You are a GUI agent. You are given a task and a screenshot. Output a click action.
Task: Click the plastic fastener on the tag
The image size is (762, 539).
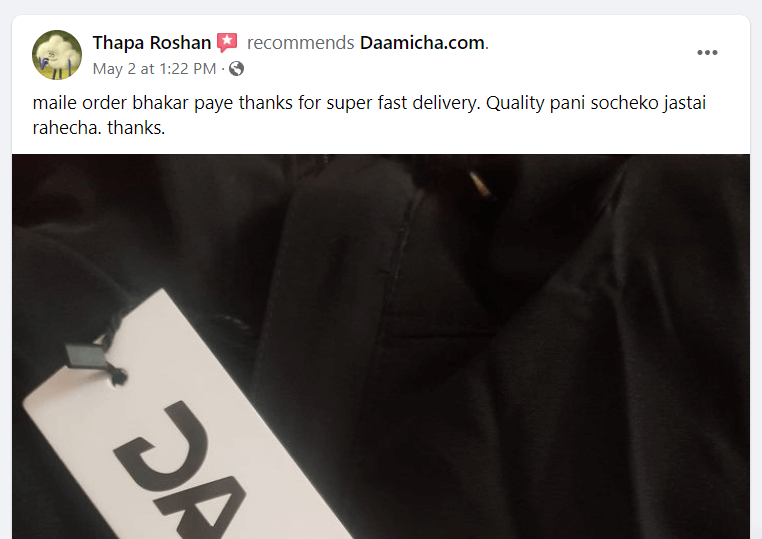click(x=85, y=357)
